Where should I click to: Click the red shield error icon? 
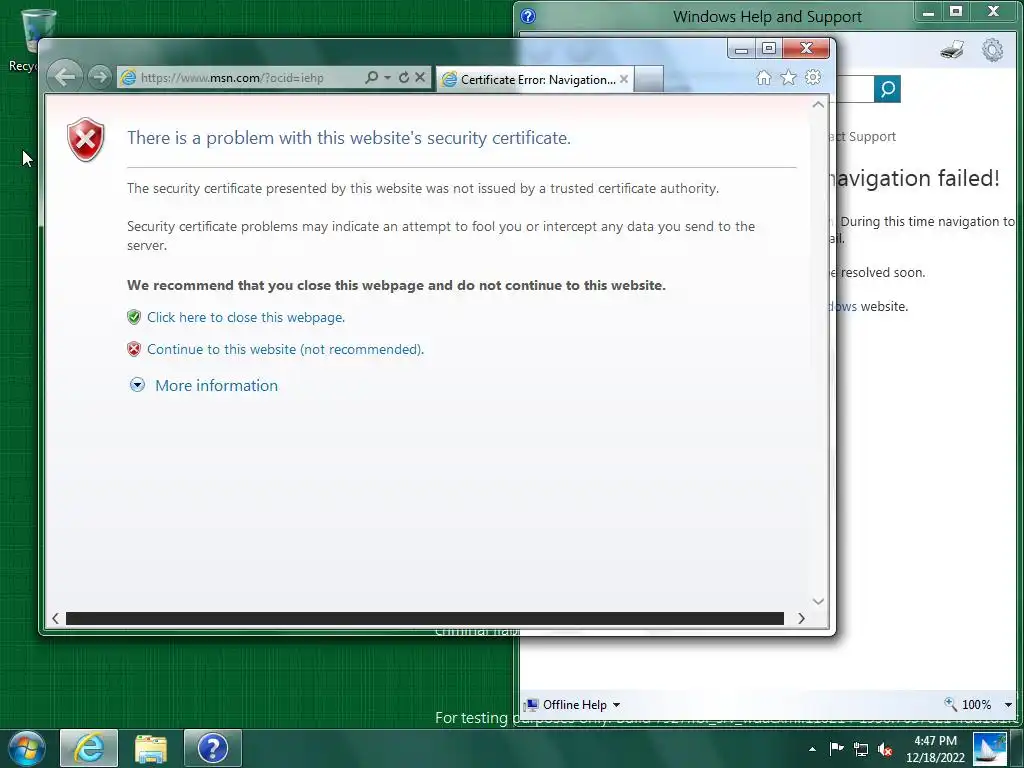tap(86, 139)
